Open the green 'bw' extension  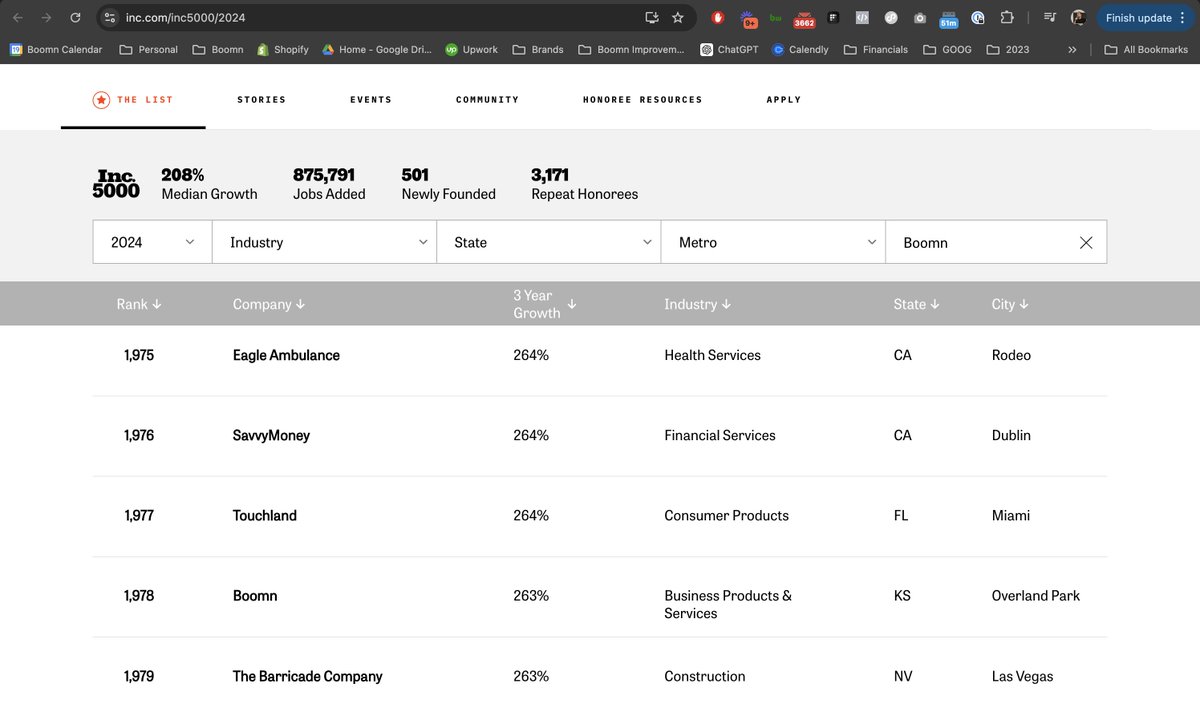tap(775, 18)
